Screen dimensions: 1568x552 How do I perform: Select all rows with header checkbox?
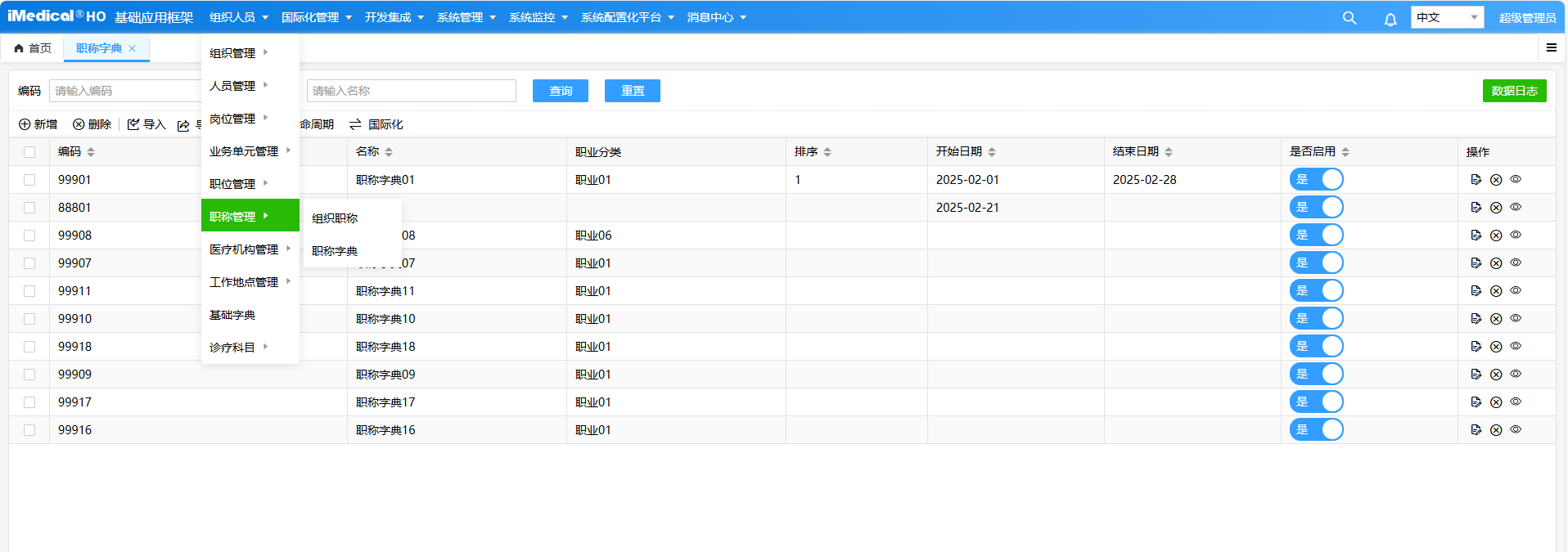pos(29,152)
